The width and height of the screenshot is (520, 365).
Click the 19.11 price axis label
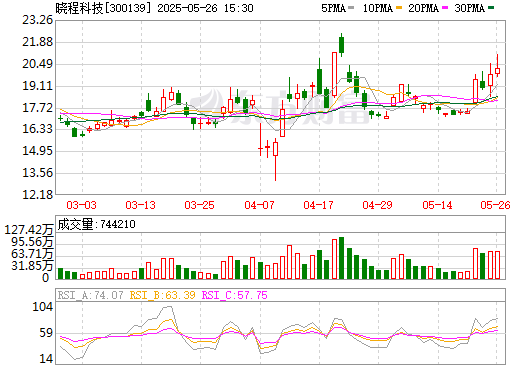pos(37,86)
